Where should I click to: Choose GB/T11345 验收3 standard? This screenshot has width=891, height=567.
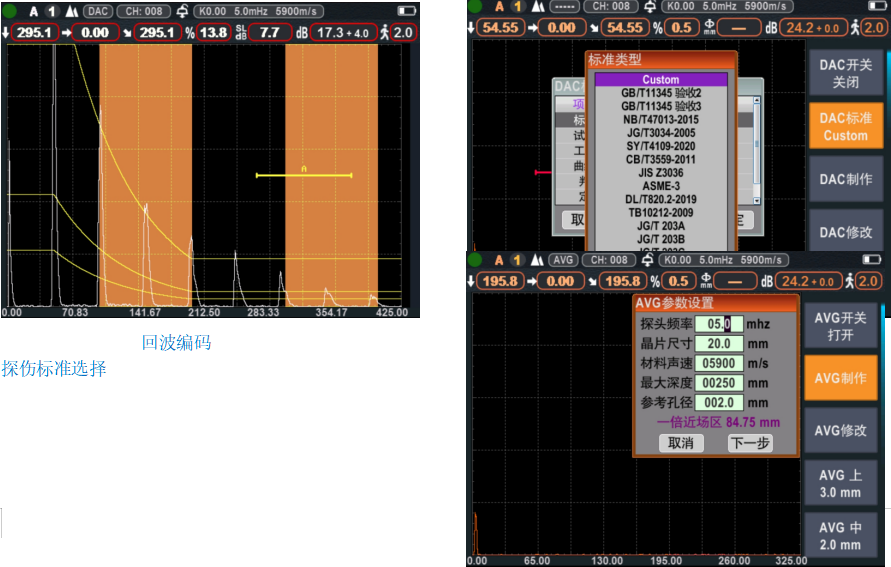pyautogui.click(x=661, y=106)
